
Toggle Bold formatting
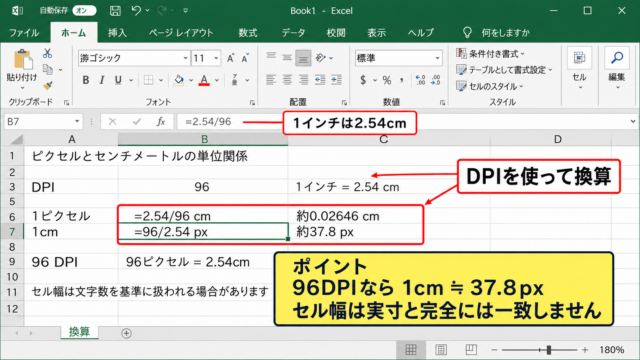pos(86,80)
